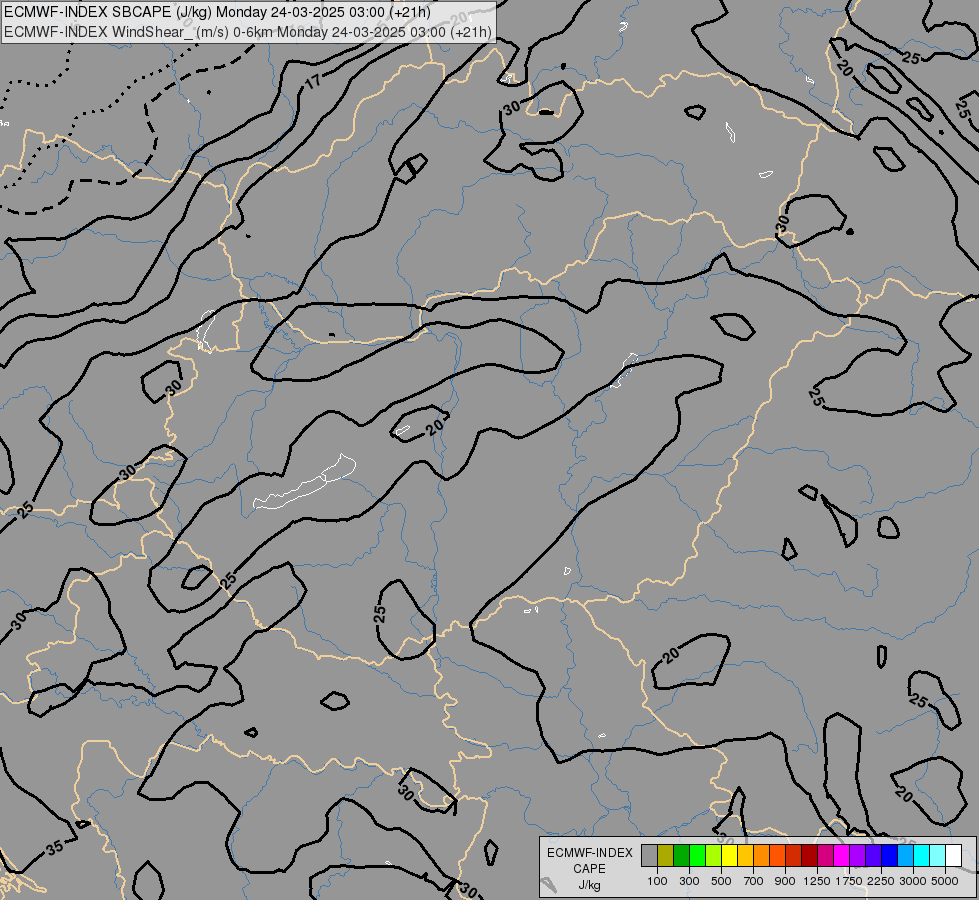Click the yellow-green legend swatch

(713, 856)
